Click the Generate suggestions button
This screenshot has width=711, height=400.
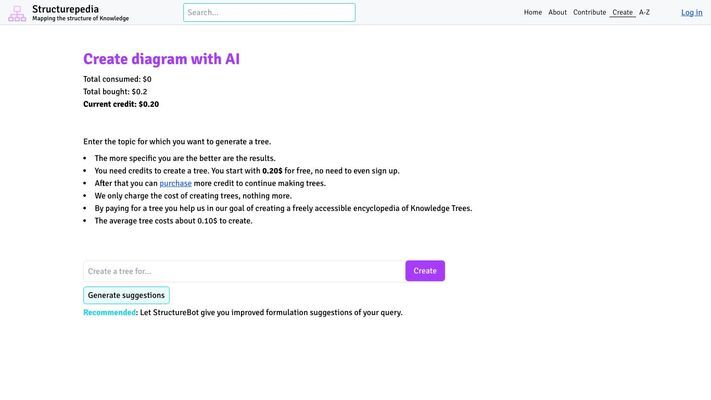pos(127,295)
